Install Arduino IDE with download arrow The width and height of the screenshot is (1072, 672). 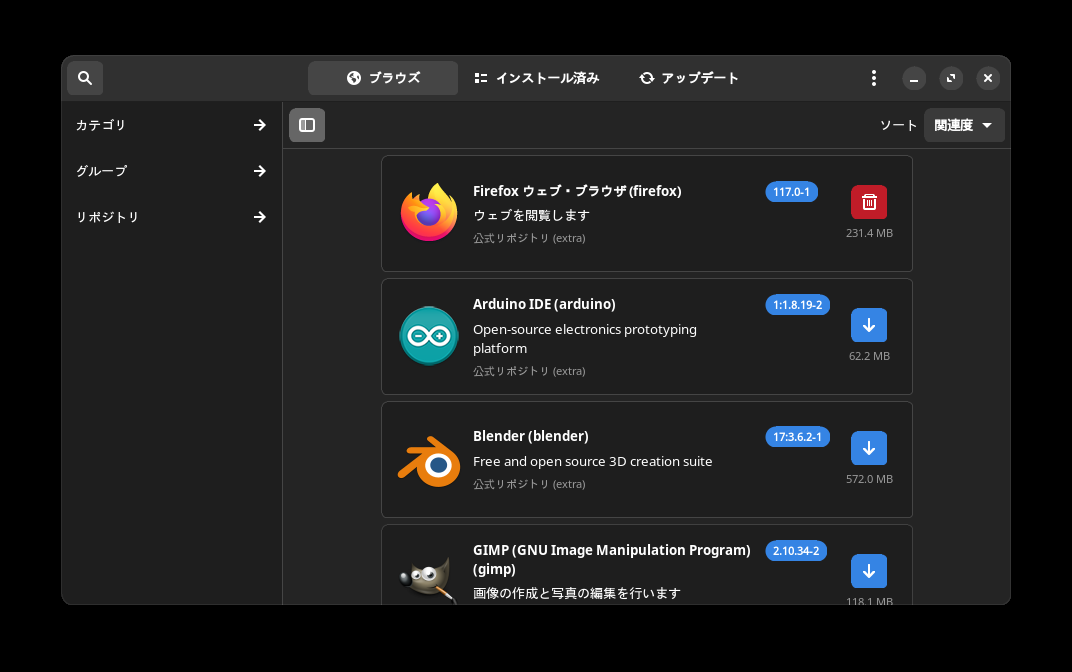click(869, 325)
